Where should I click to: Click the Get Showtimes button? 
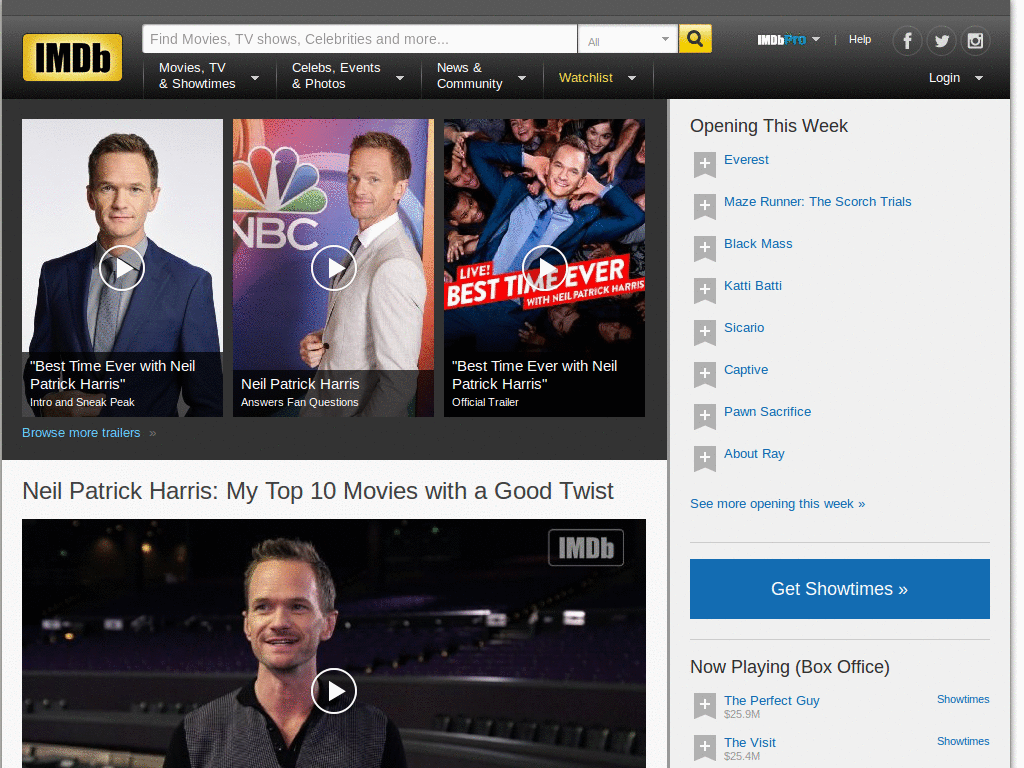point(840,589)
